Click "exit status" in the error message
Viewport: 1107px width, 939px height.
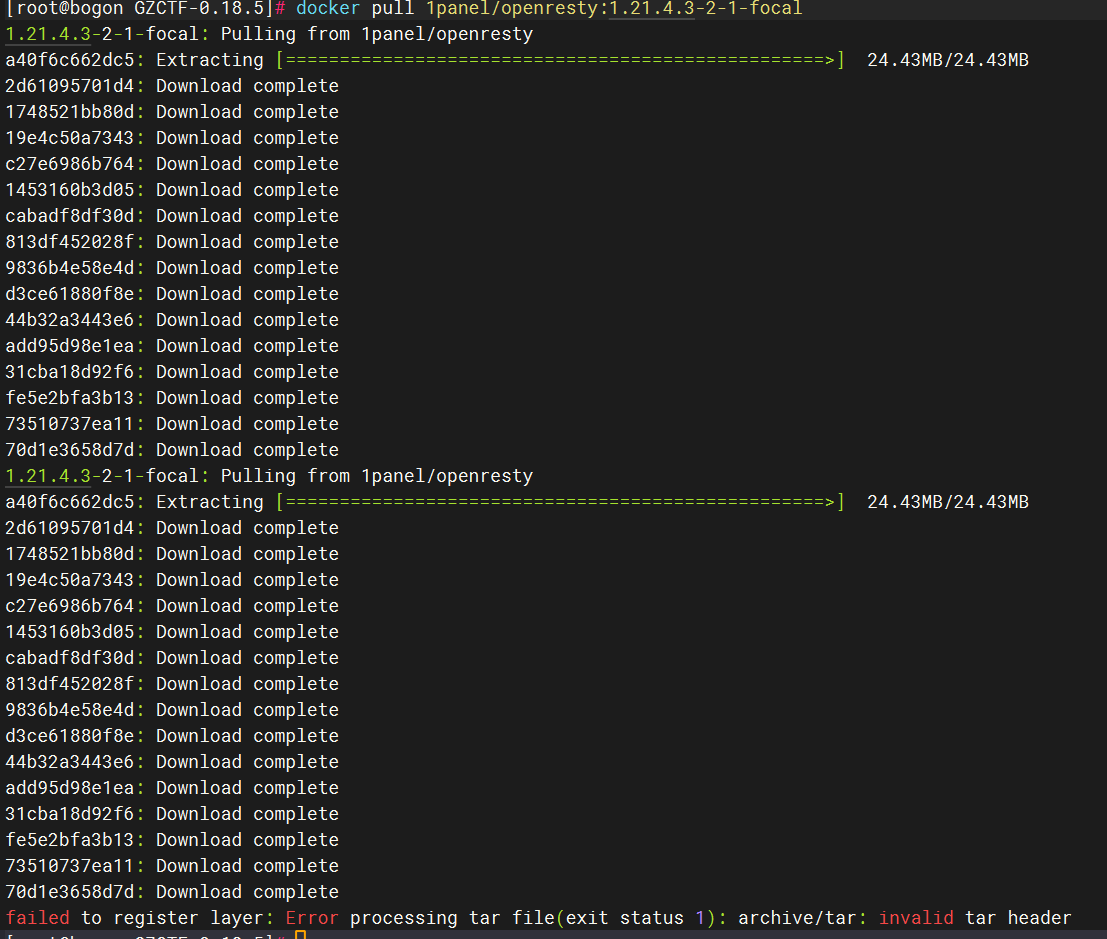tap(625, 918)
